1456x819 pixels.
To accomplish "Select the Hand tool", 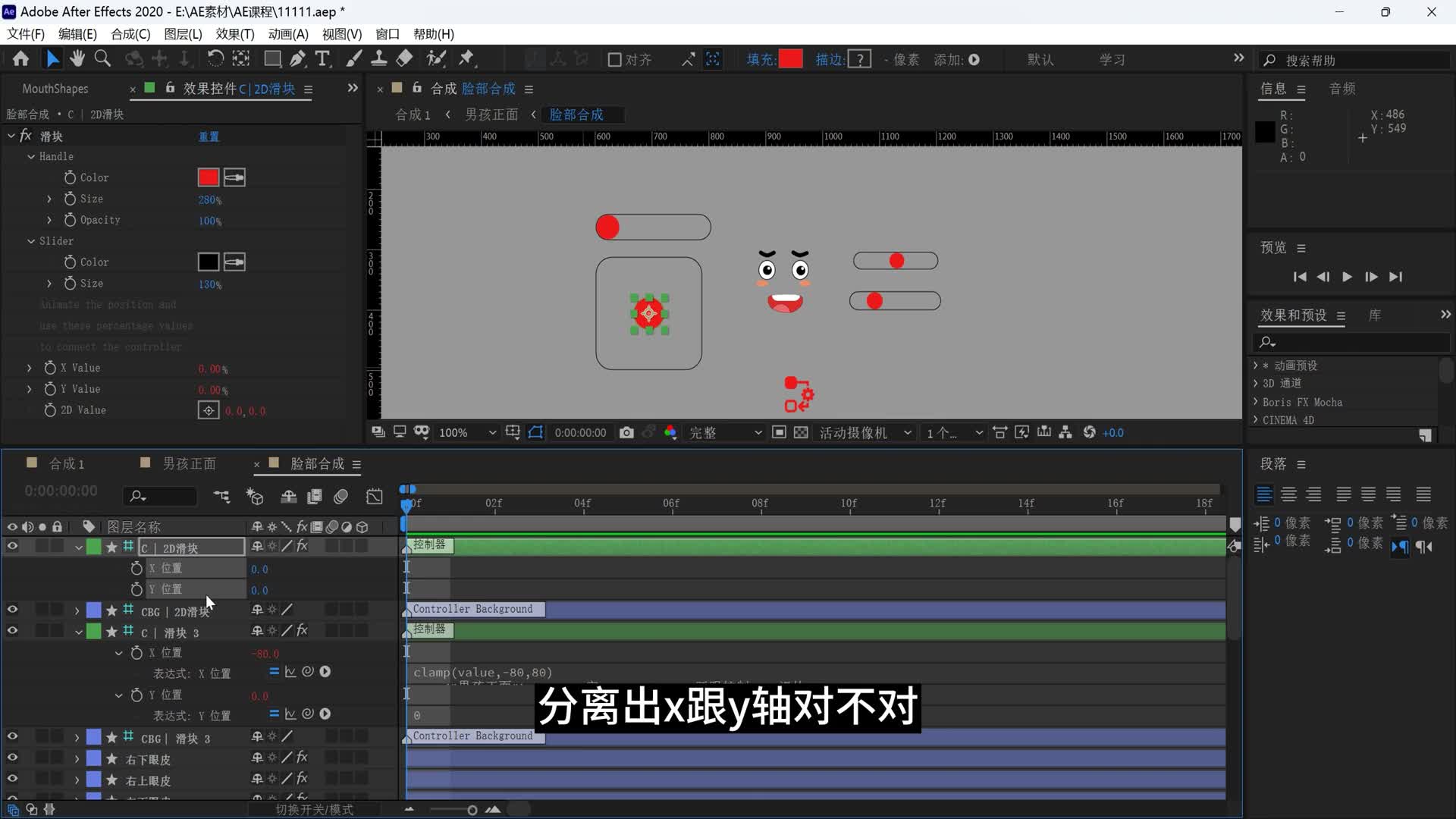I will pos(77,59).
